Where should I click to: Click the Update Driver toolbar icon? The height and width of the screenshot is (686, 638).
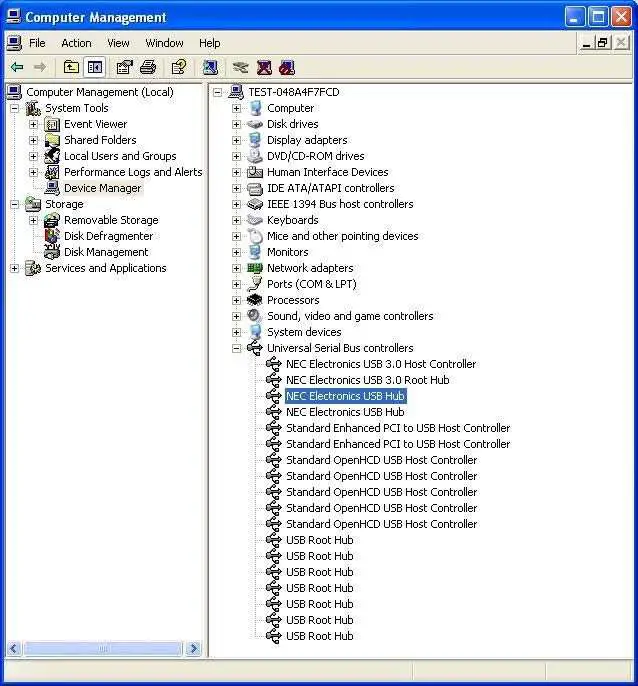pos(241,67)
